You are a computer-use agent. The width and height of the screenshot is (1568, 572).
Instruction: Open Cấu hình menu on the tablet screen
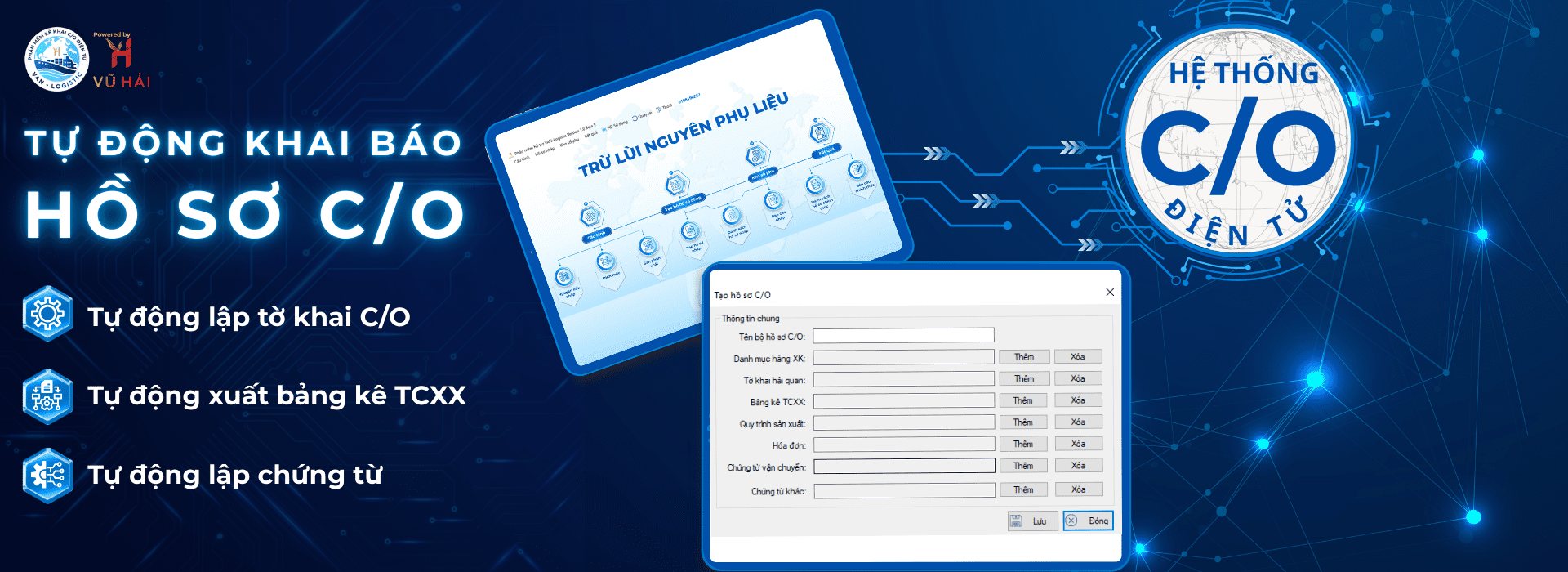pos(521,159)
